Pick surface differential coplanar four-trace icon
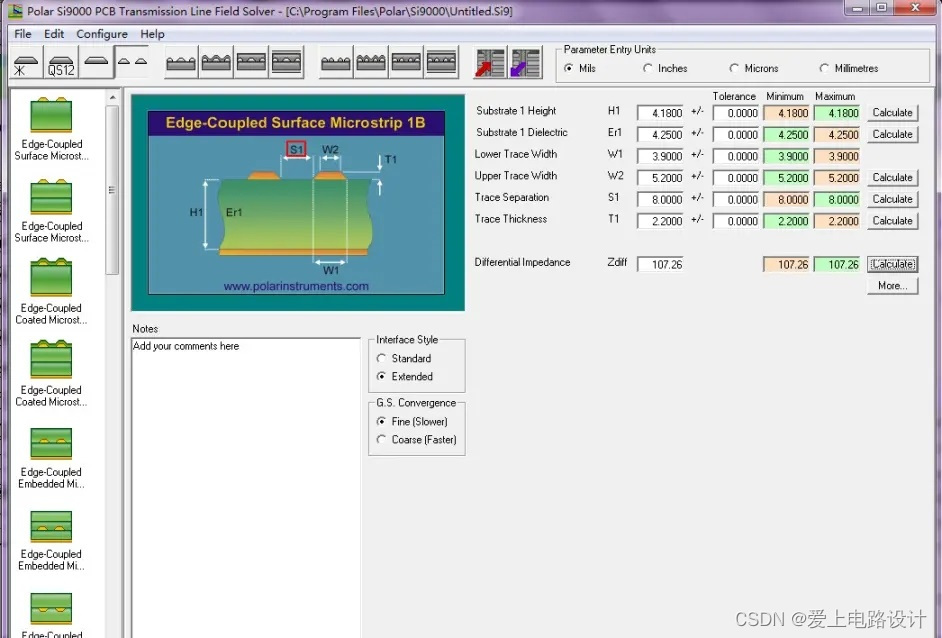The height and width of the screenshot is (638, 942). pos(336,62)
